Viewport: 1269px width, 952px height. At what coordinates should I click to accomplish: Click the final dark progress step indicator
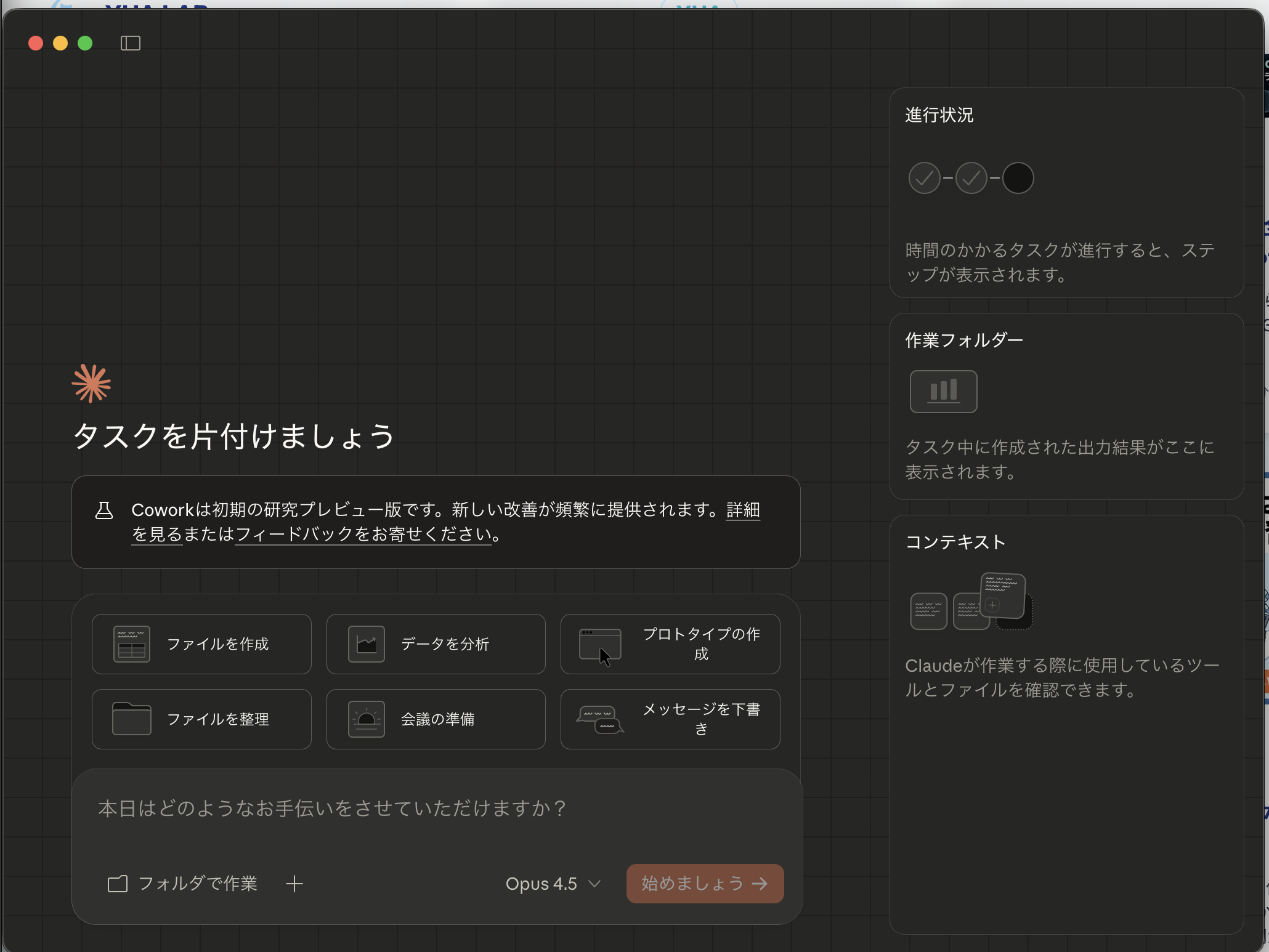[x=1018, y=178]
